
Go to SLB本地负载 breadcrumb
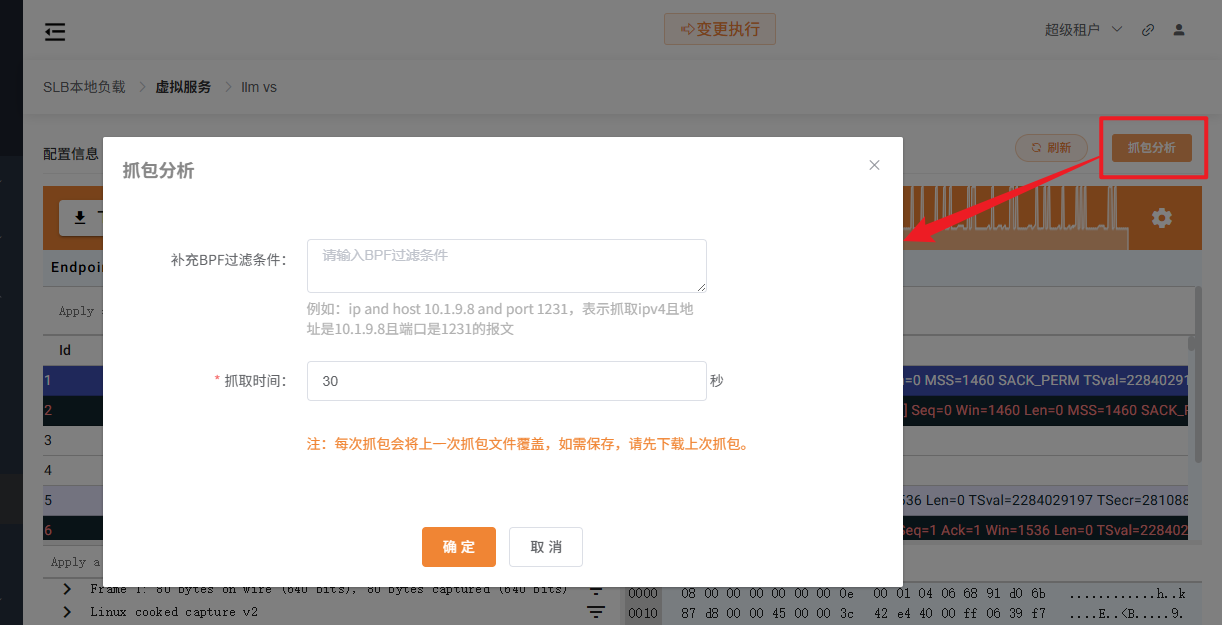click(x=84, y=87)
